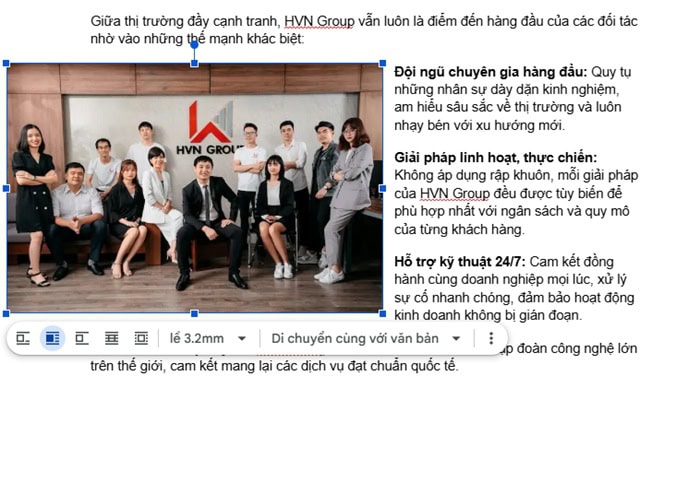Viewport: 700px width, 482px height.
Task: Click underlined 'HVN Group' in the first paragraph
Action: [319, 21]
